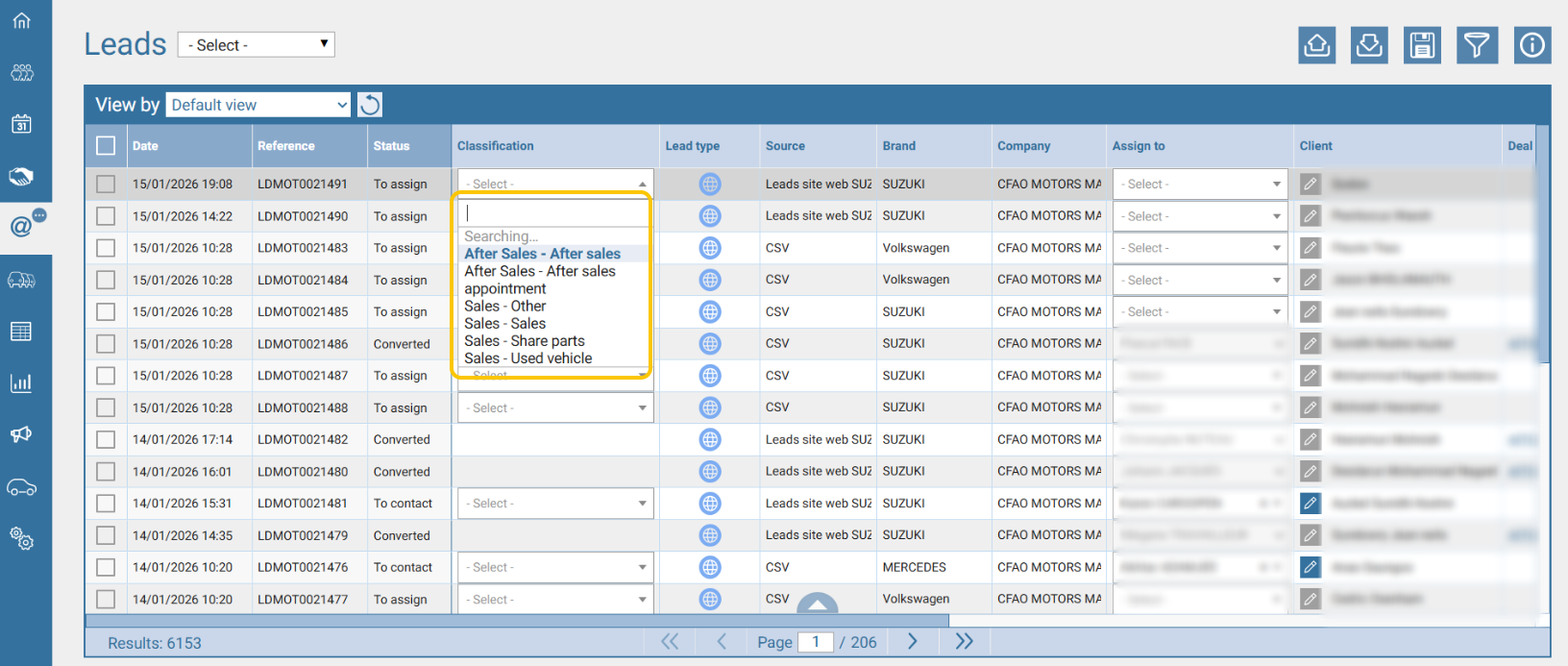The height and width of the screenshot is (666, 1568).
Task: Open the handshake deals icon in sidebar
Action: [21, 176]
